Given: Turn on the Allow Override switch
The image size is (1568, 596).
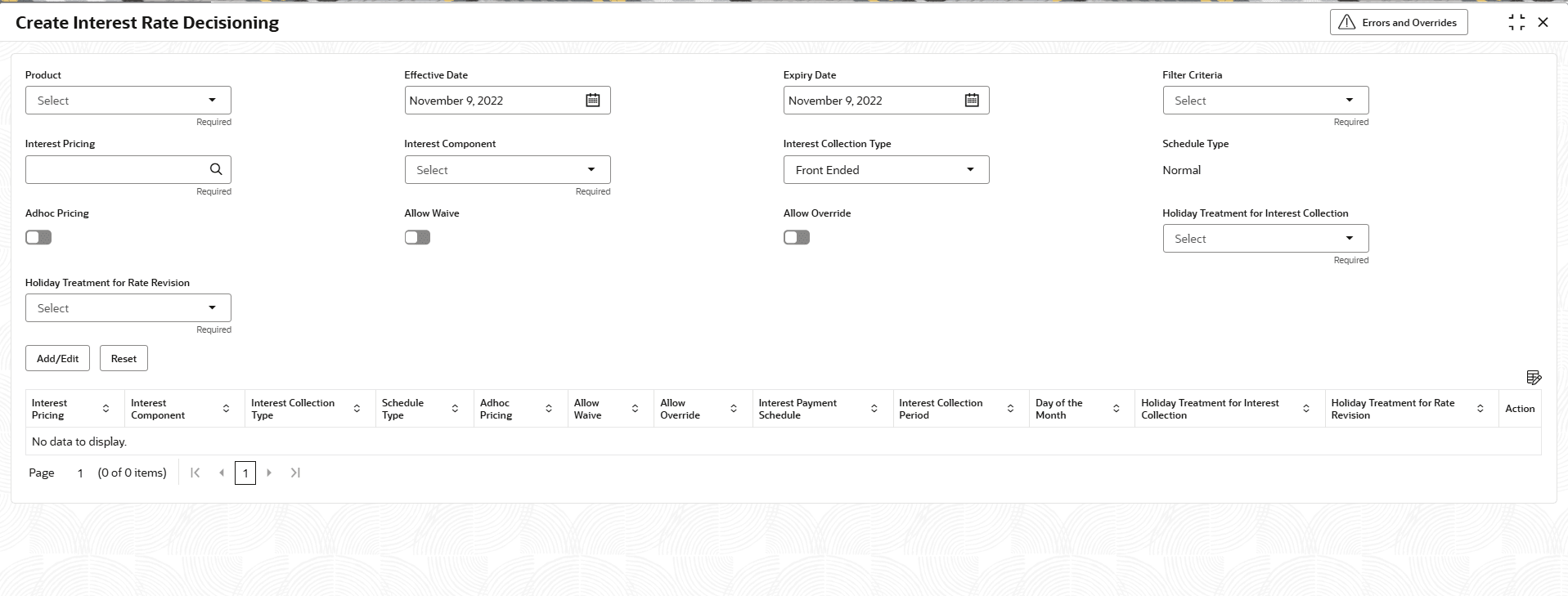Looking at the screenshot, I should (x=797, y=237).
